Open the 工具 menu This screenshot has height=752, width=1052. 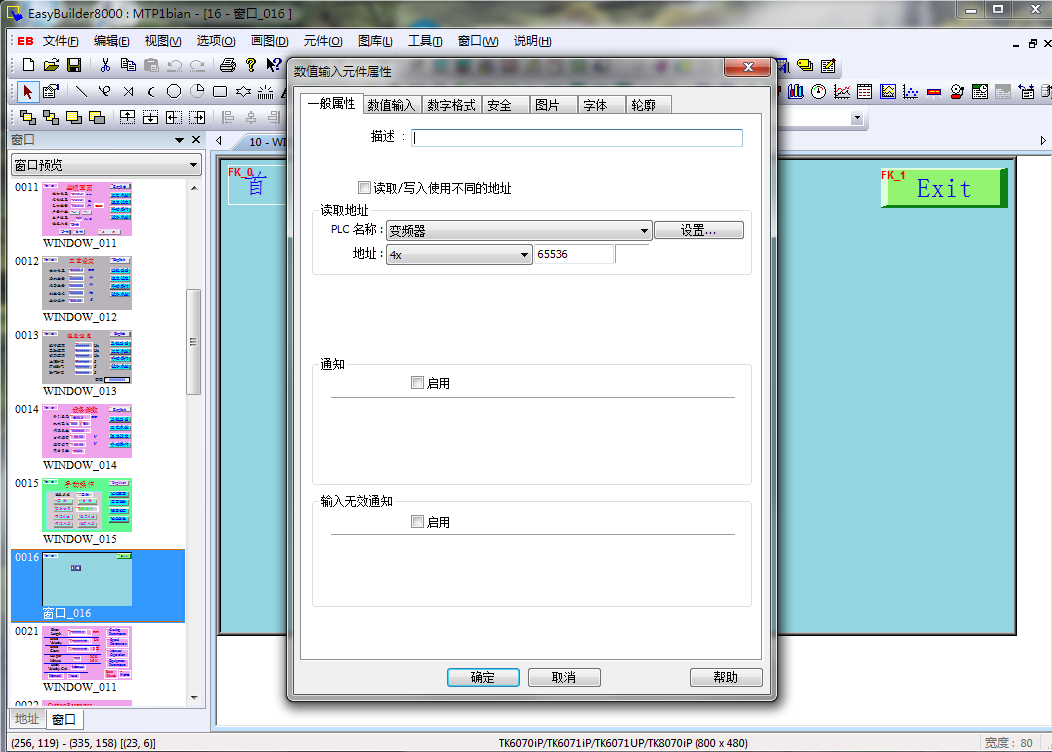tap(425, 41)
